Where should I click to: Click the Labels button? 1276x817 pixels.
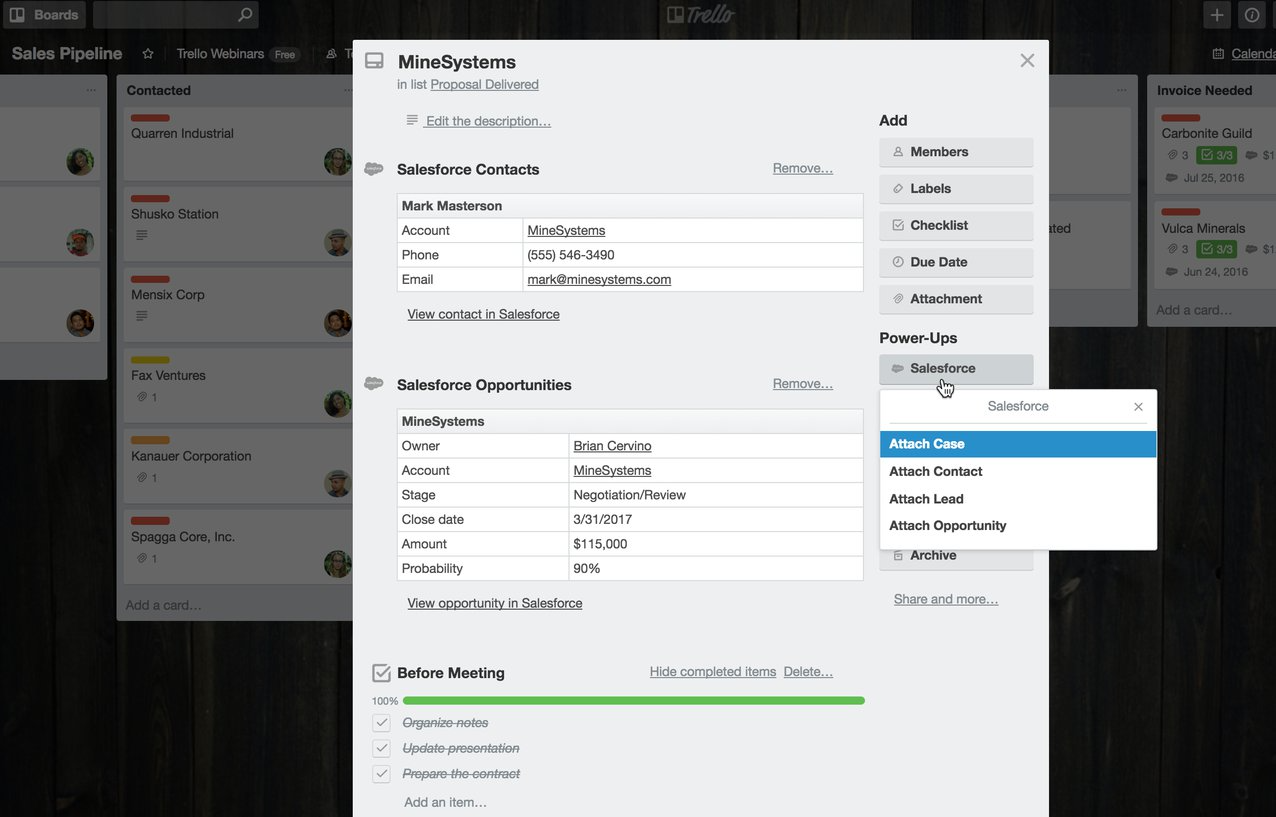point(956,188)
